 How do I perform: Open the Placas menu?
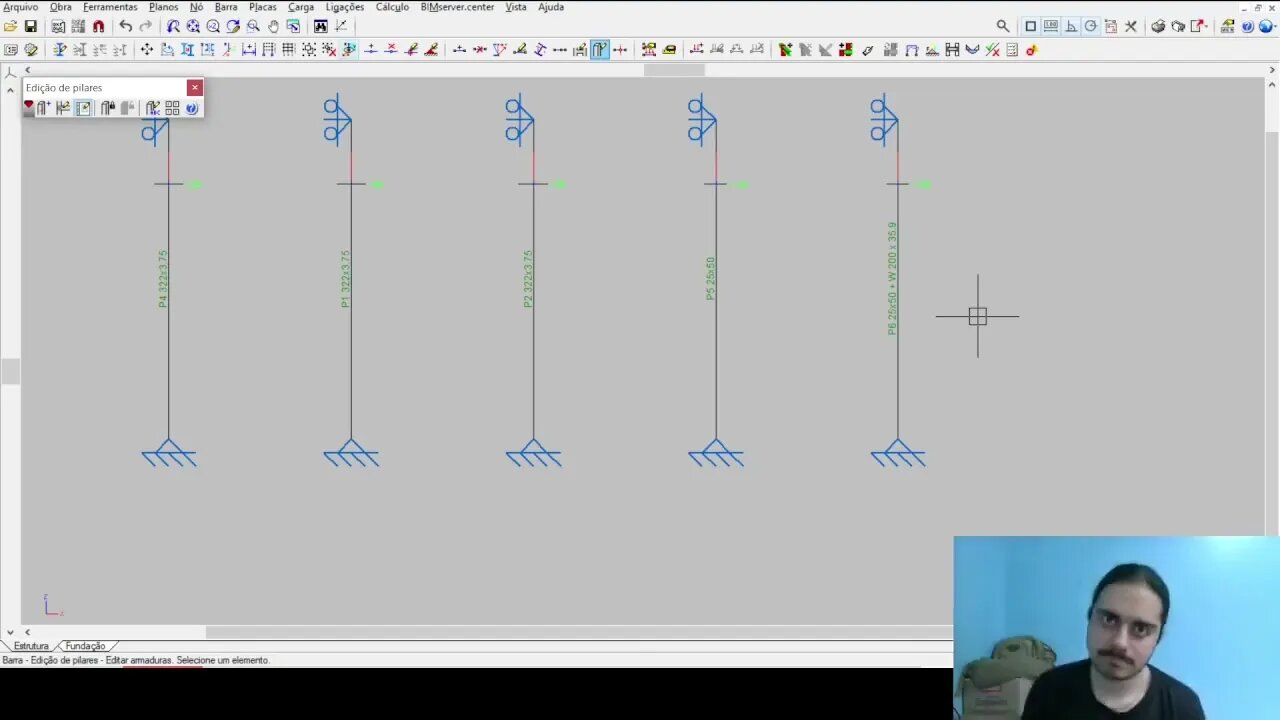[x=263, y=7]
